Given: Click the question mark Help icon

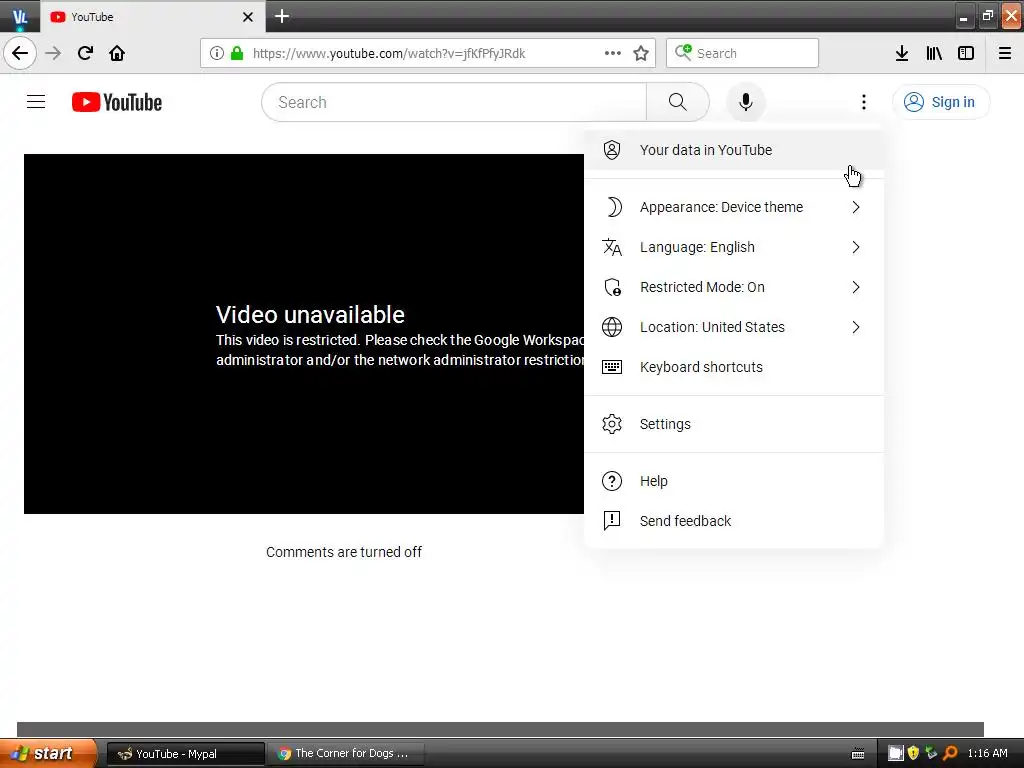Looking at the screenshot, I should click(612, 481).
